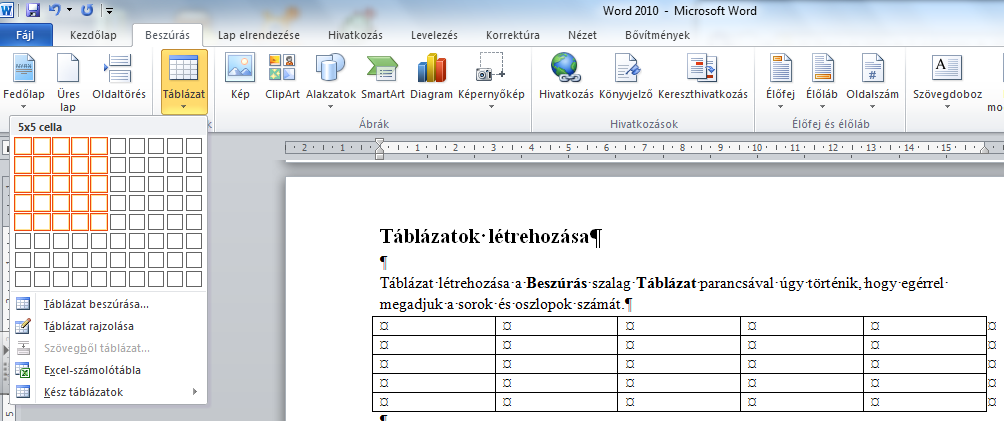Select Táblázat rajzolása menu entry
Image resolution: width=1004 pixels, height=421 pixels.
click(x=108, y=326)
